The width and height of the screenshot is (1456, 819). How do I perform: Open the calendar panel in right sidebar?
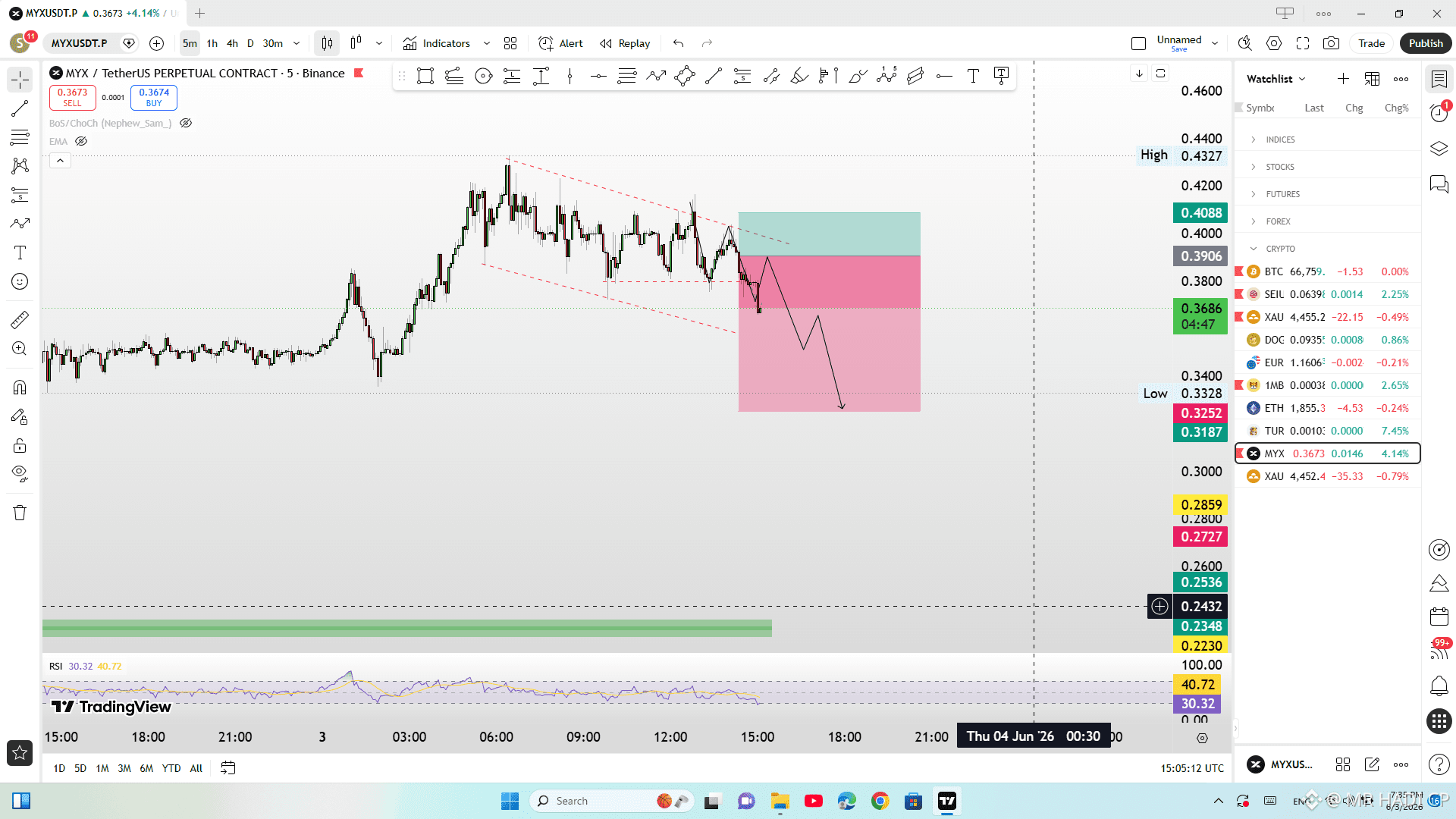pos(1439,617)
